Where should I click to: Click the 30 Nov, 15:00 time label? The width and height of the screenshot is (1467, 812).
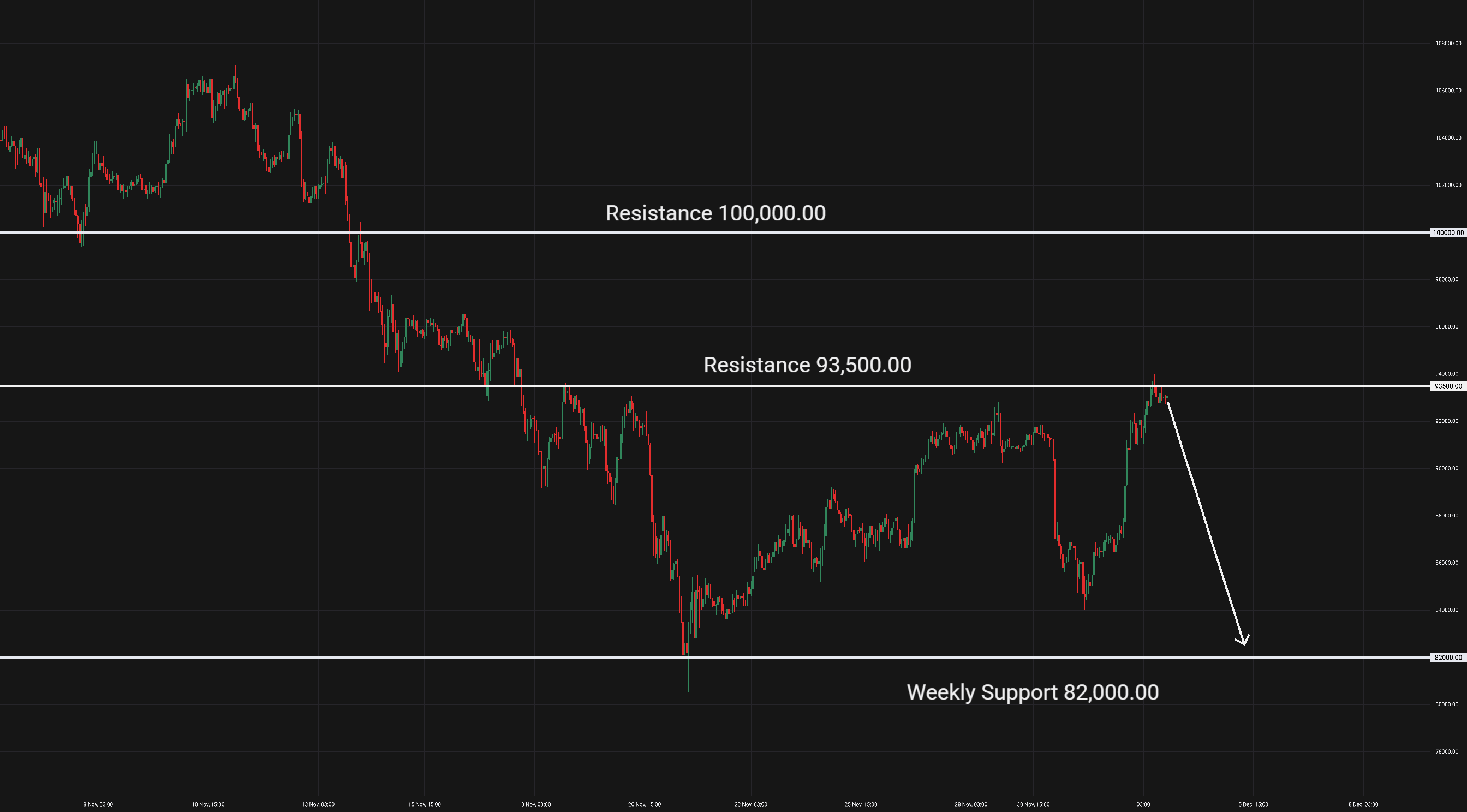pos(1033,804)
